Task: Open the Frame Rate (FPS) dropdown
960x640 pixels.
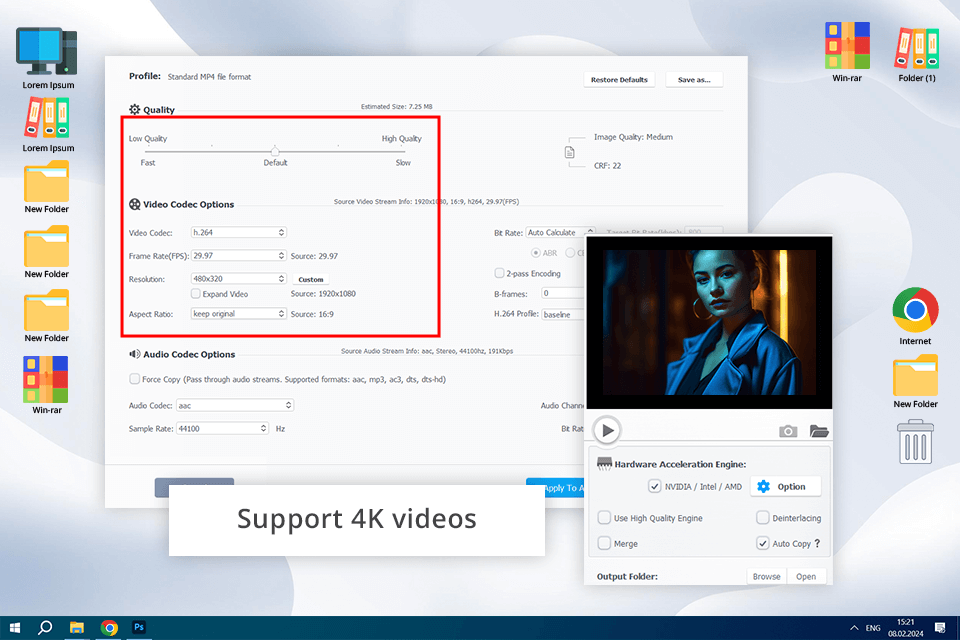Action: (x=238, y=255)
